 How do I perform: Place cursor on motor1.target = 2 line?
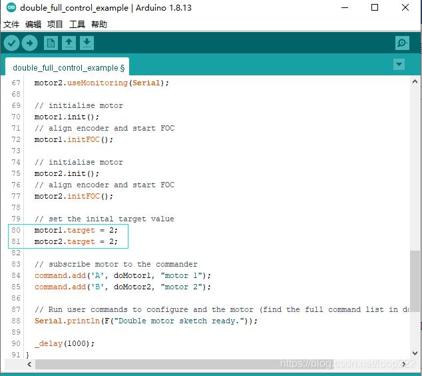coord(76,230)
